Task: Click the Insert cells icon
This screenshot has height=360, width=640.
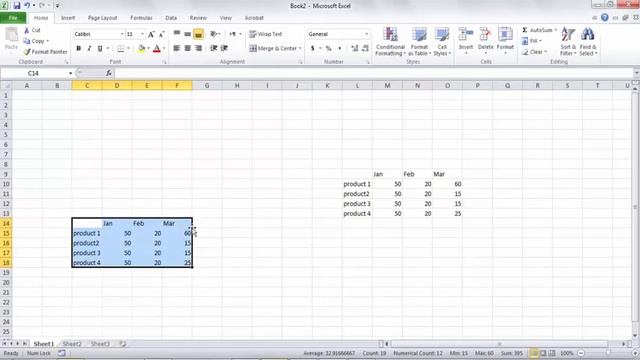Action: click(x=465, y=34)
